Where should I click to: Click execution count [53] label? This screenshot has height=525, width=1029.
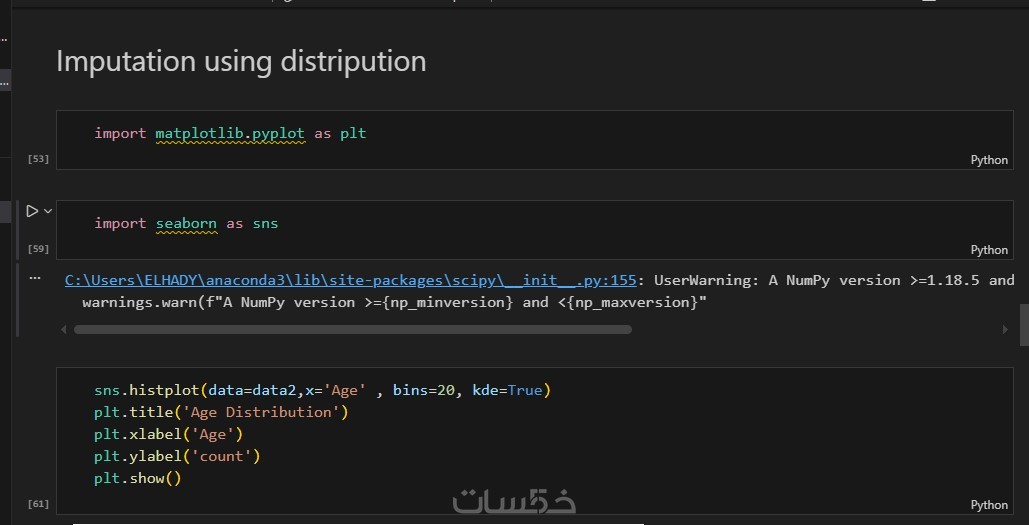pos(39,159)
